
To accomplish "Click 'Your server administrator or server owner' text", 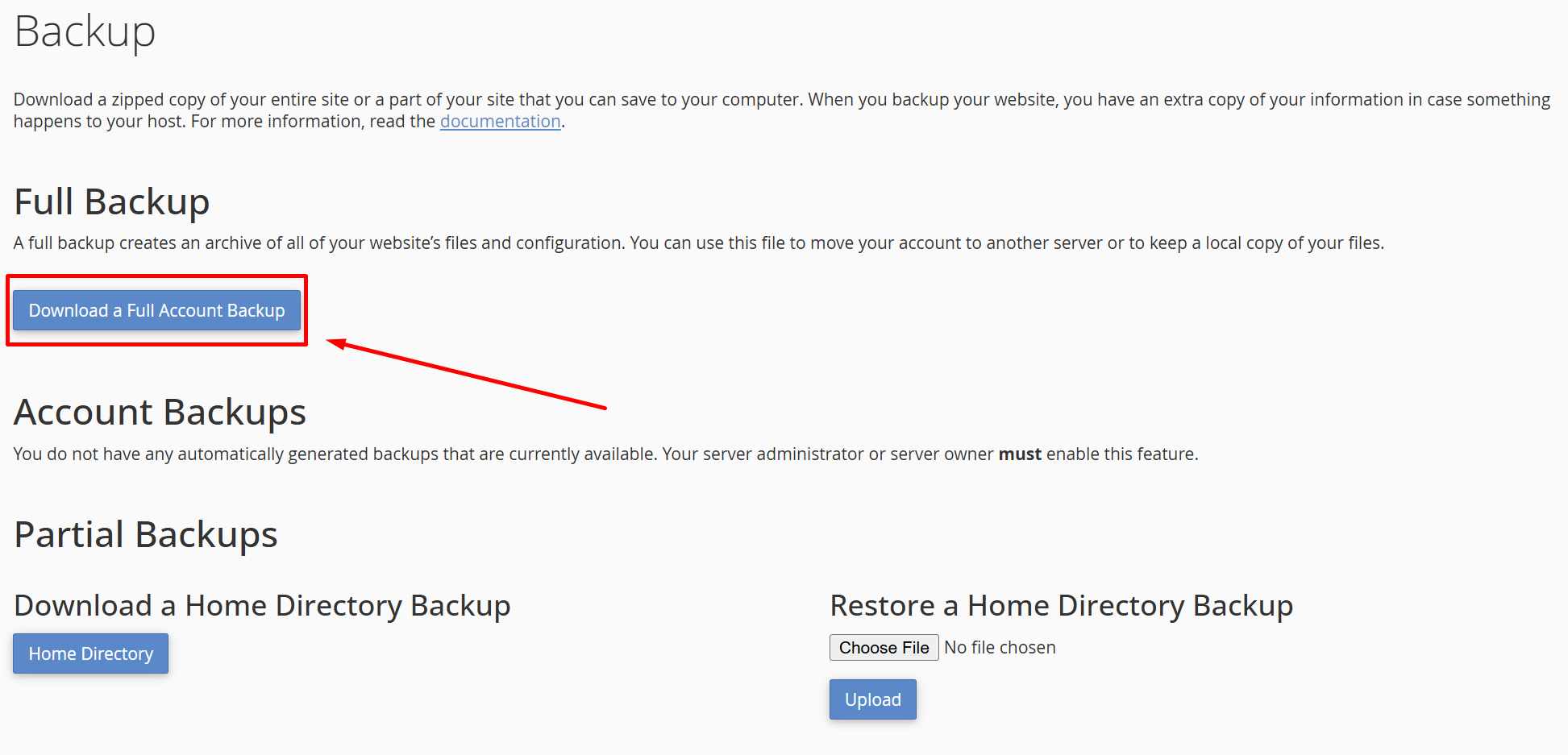I will [x=827, y=454].
